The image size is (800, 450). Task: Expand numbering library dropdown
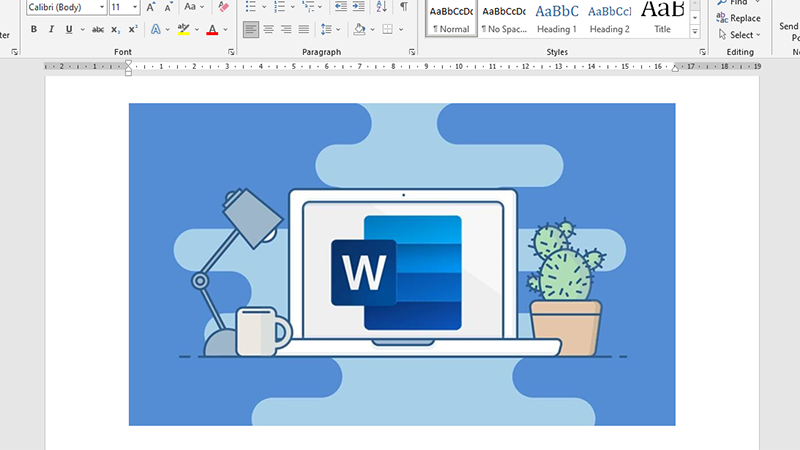[292, 7]
